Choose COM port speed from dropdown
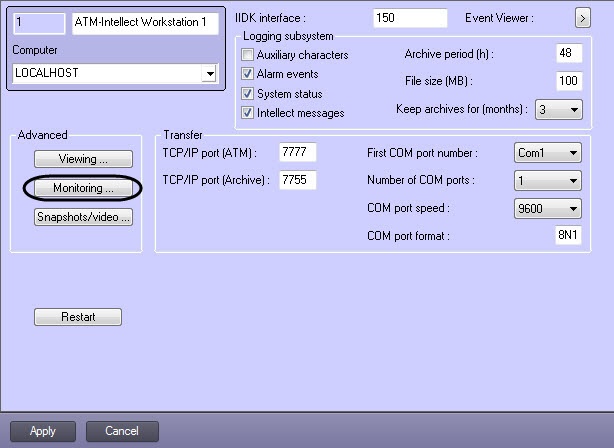The width and height of the screenshot is (614, 448). [548, 208]
